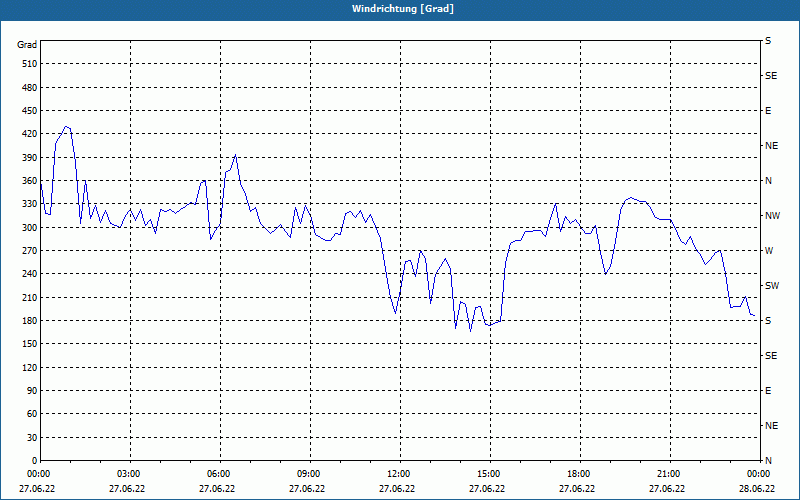The image size is (800, 500).
Task: Click the 180 degree axis label
Action: [x=30, y=320]
